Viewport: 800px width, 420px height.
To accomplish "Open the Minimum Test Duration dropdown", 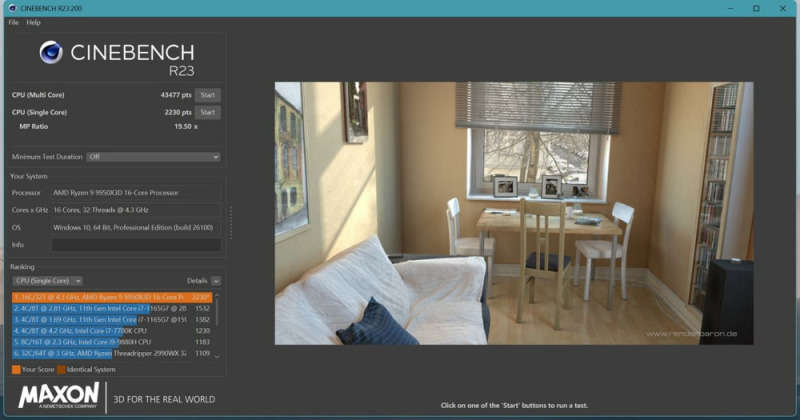I will point(152,157).
